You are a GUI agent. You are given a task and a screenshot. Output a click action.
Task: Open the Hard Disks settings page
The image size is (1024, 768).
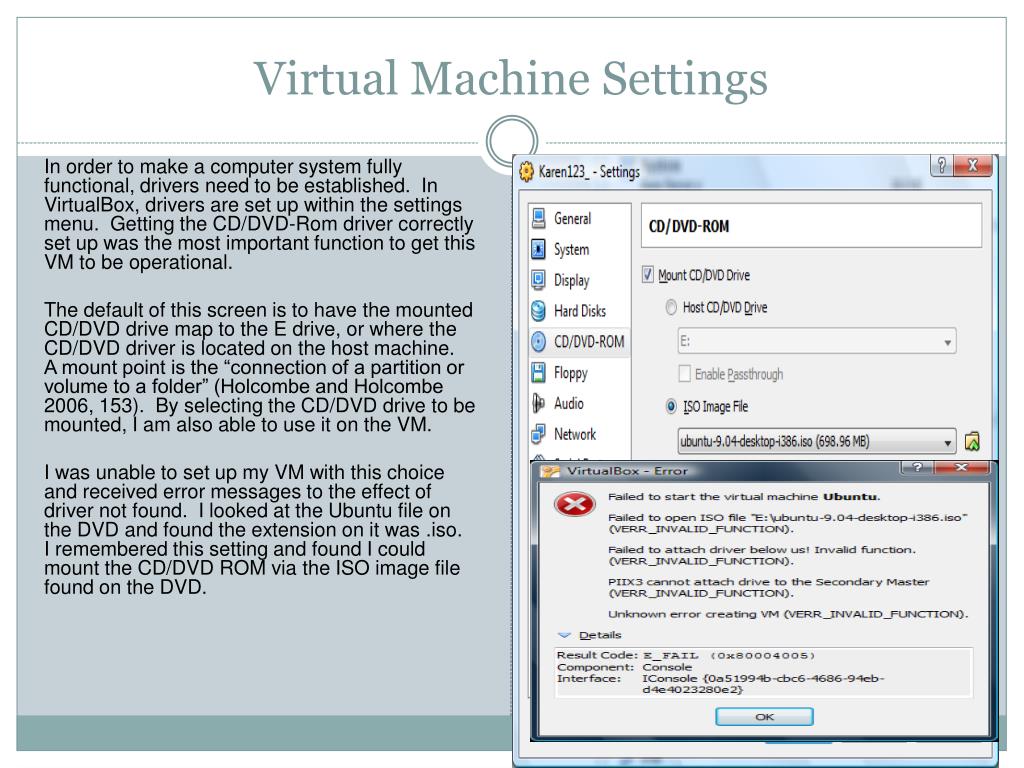(x=580, y=311)
